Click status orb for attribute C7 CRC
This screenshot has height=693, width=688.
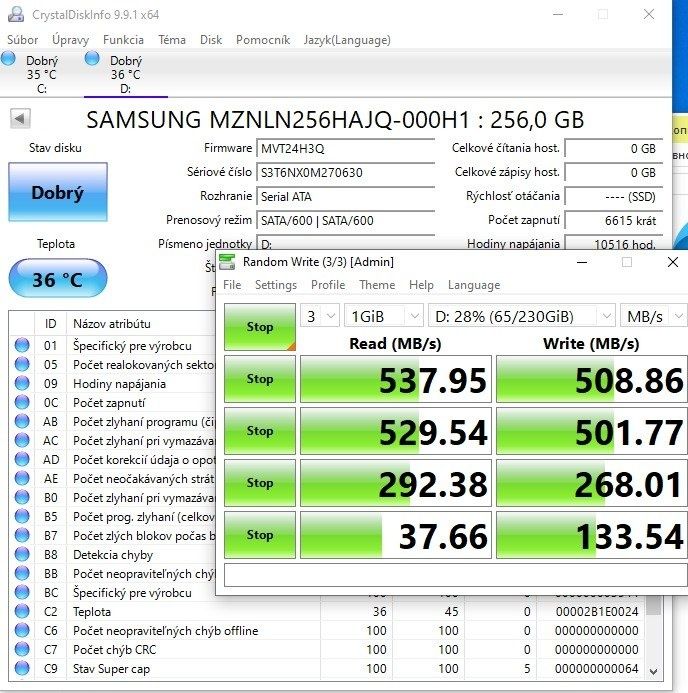click(22, 649)
